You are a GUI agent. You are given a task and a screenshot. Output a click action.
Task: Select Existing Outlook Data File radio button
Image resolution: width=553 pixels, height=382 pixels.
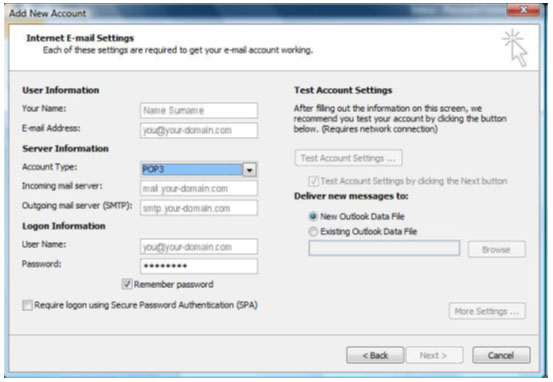pyautogui.click(x=313, y=231)
